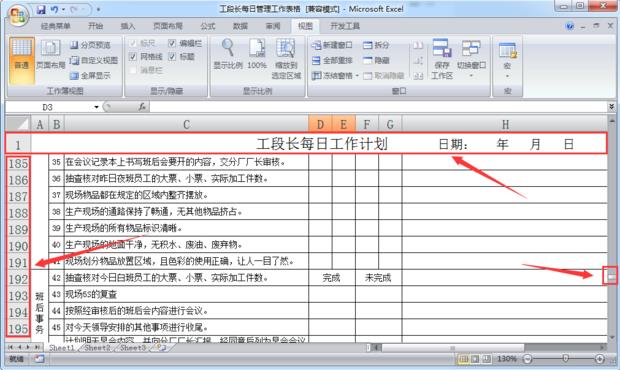This screenshot has height=370, width=620.
Task: Click the 保存工作区 save workspace icon
Action: point(442,59)
